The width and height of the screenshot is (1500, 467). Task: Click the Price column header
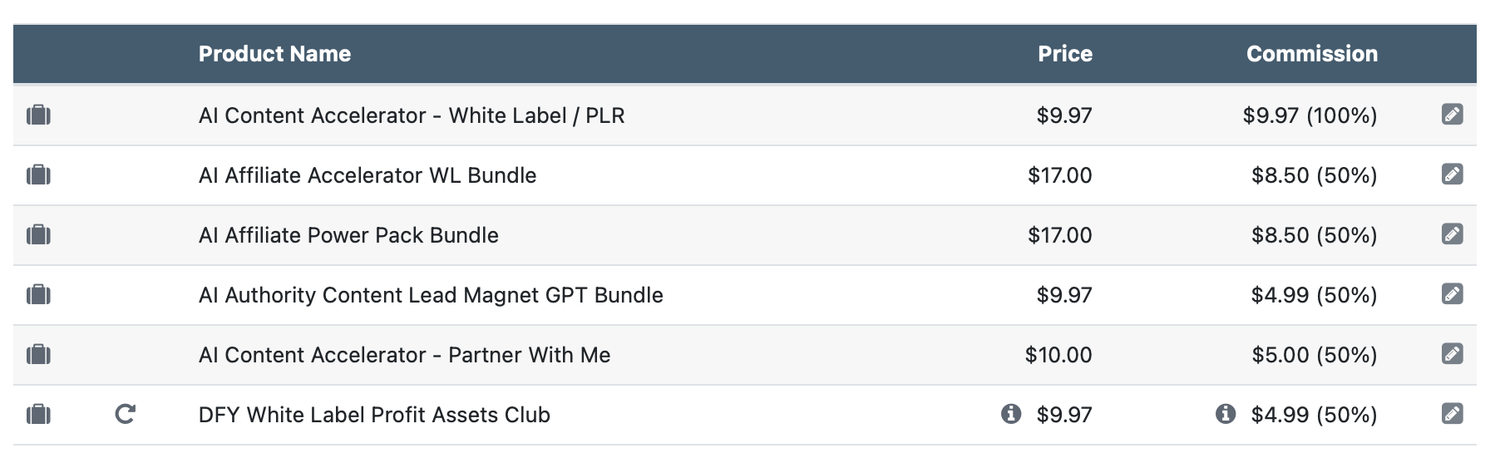[x=1064, y=54]
